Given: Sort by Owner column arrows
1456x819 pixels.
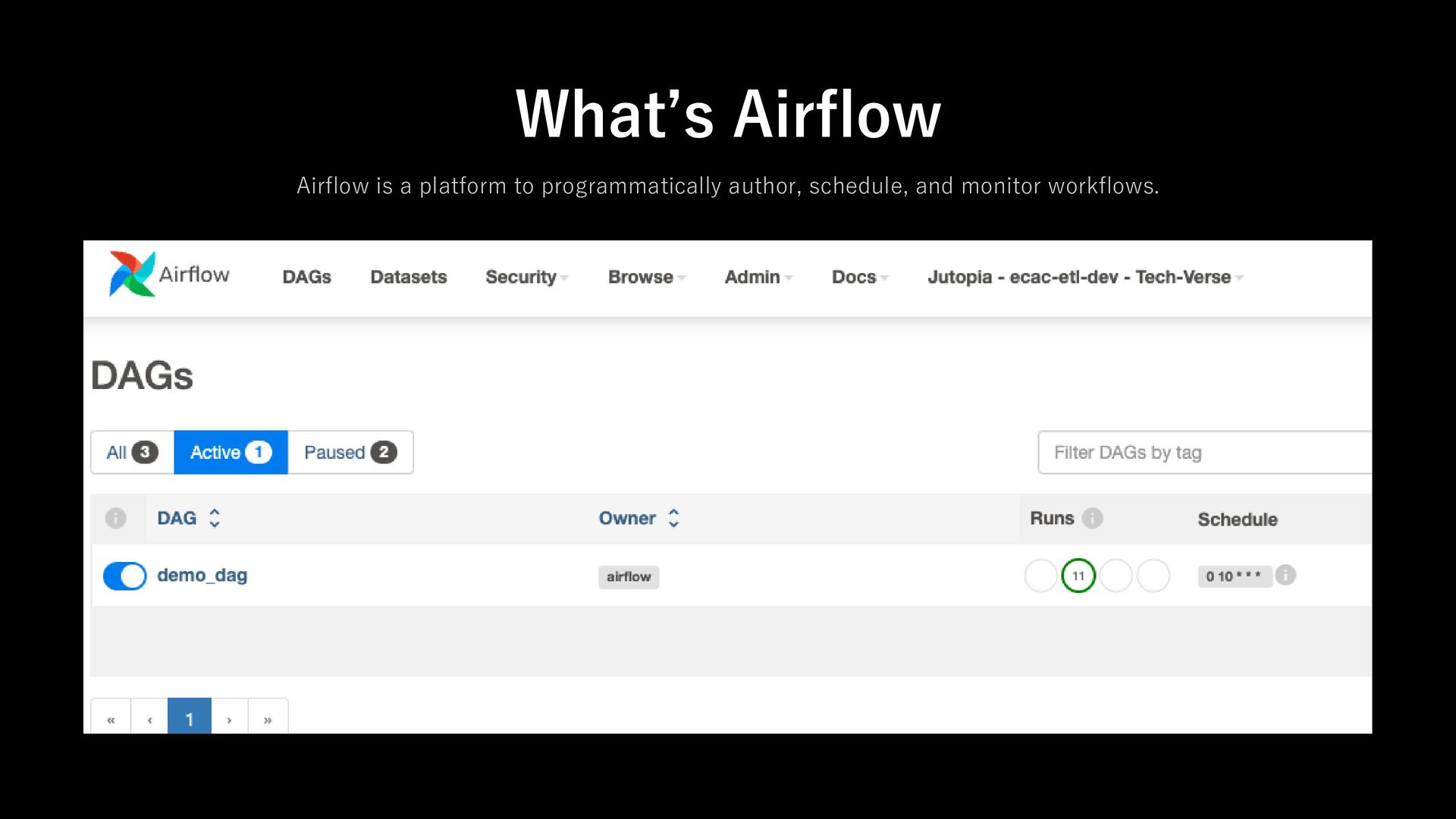Looking at the screenshot, I should pos(673,518).
